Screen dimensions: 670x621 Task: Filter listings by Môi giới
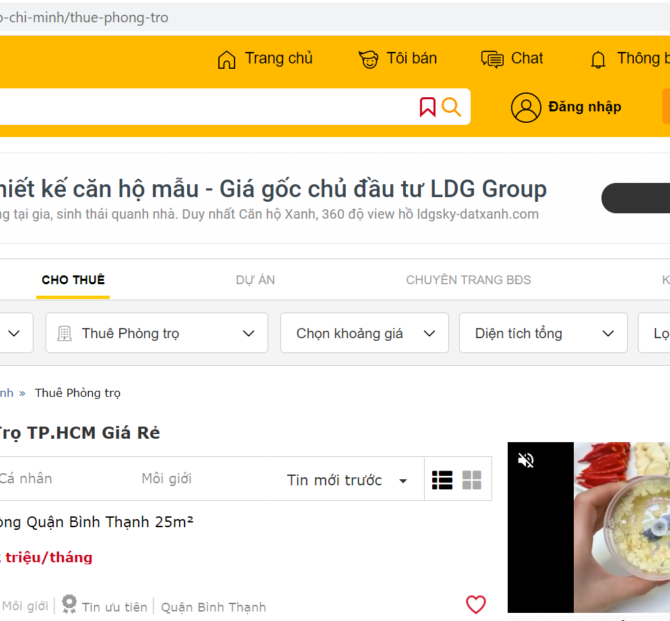(x=166, y=479)
